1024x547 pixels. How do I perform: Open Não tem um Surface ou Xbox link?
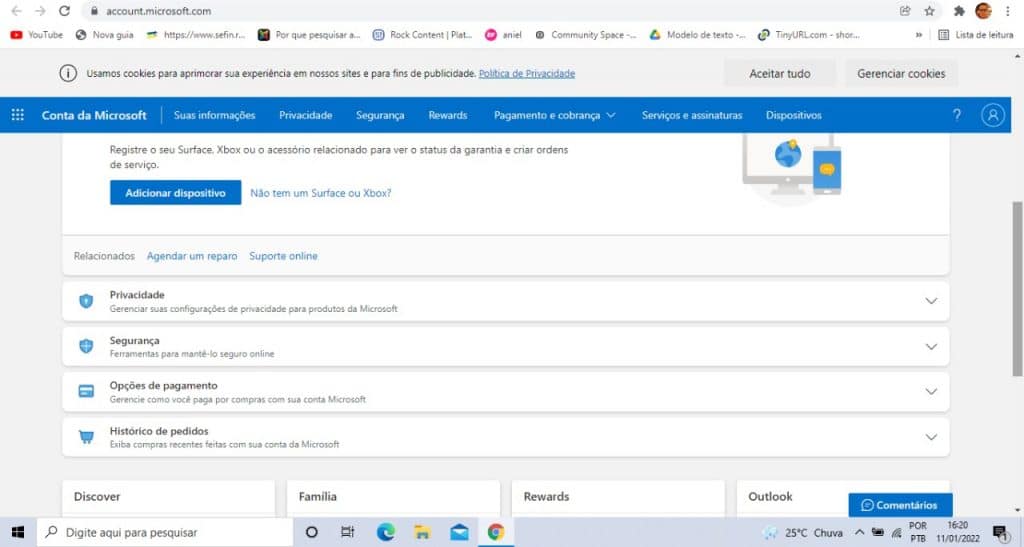[321, 193]
